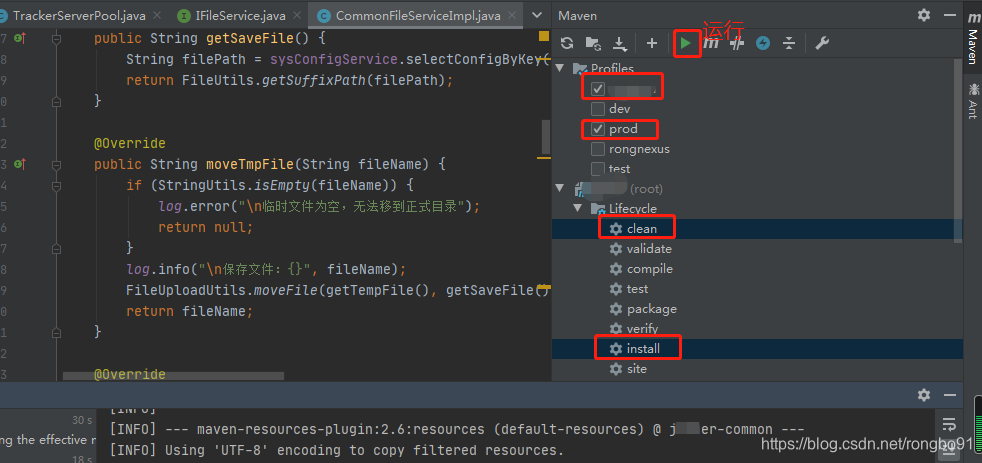The image size is (982, 463).
Task: Open Execute Maven Goal dialog
Action: pyautogui.click(x=711, y=43)
